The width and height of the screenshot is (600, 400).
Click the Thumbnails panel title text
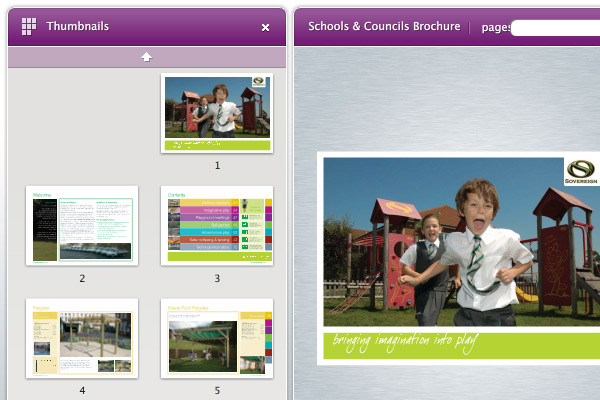[x=78, y=26]
